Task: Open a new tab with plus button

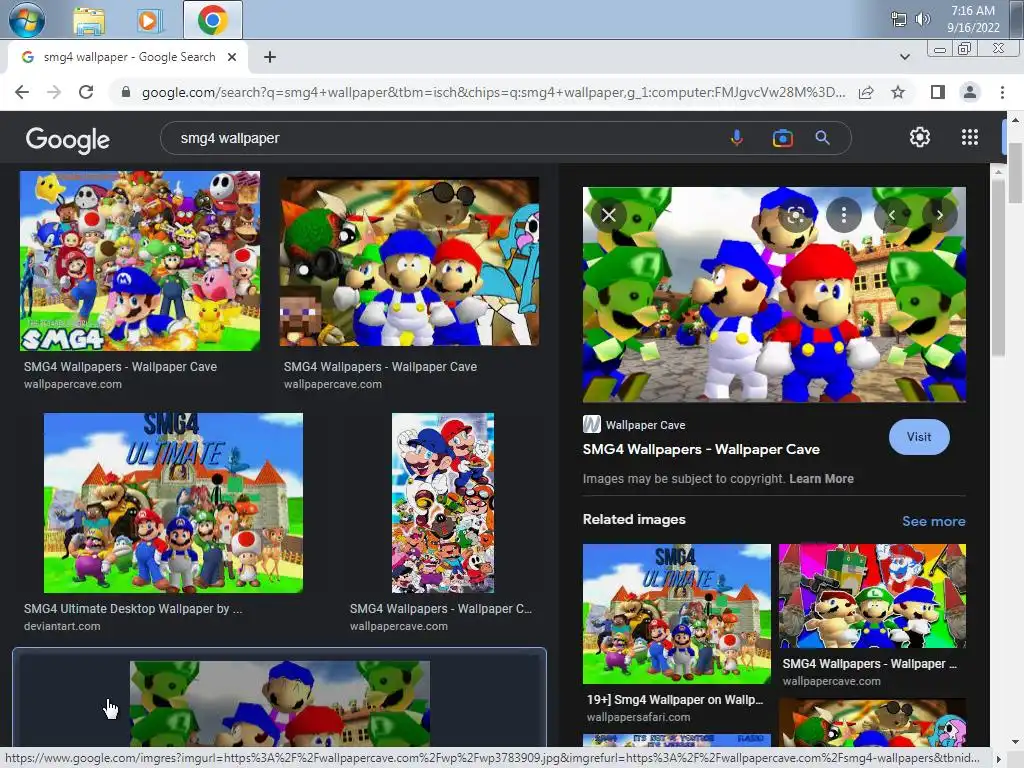Action: tap(270, 57)
